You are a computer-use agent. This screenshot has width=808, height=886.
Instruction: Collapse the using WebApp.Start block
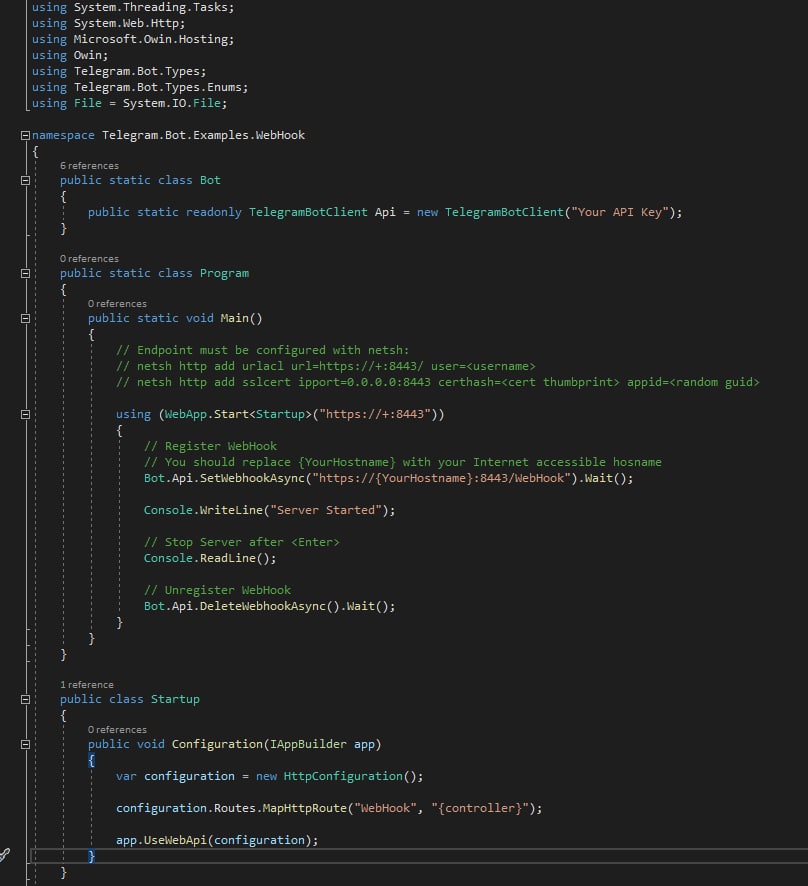coord(25,415)
